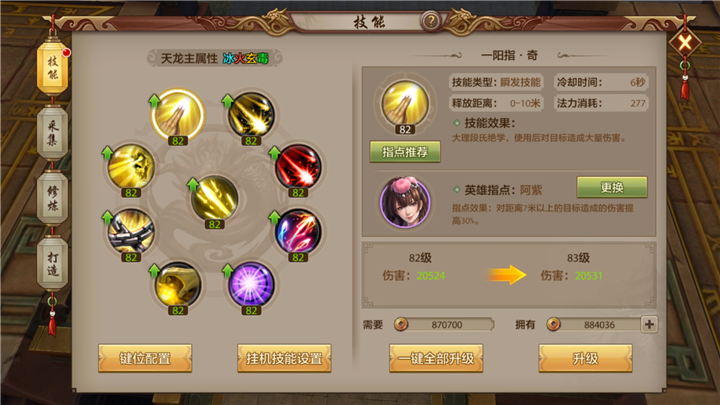Switch to the 技能 lantern tab
Viewport: 720px width, 405px height.
[x=53, y=68]
